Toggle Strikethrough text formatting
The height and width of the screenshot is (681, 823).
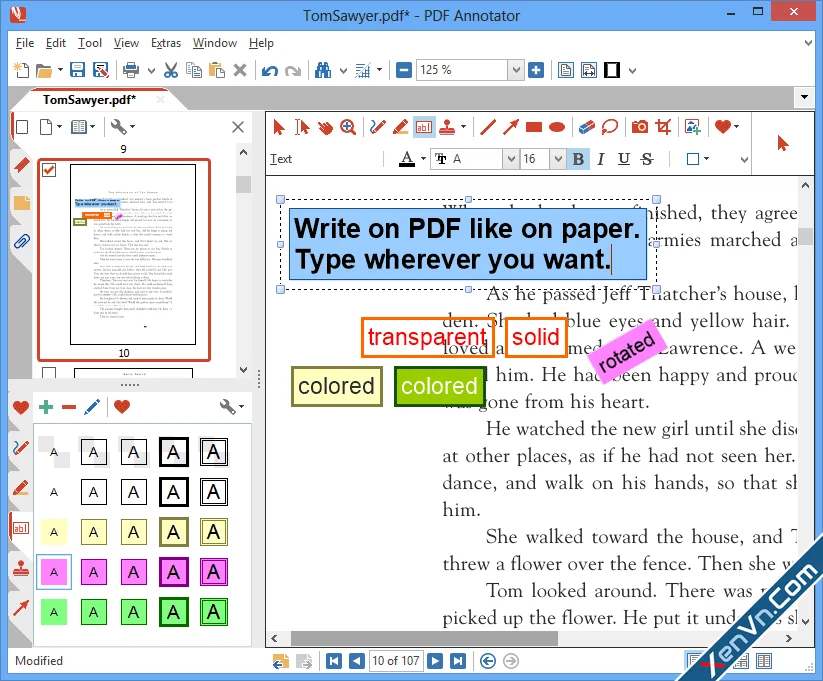tap(647, 159)
